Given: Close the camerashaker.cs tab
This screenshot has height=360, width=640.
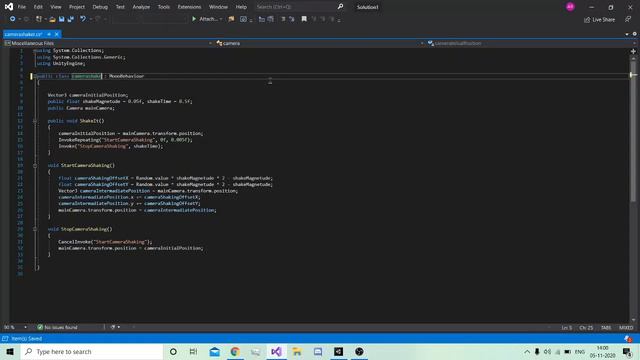Looking at the screenshot, I should point(57,34).
